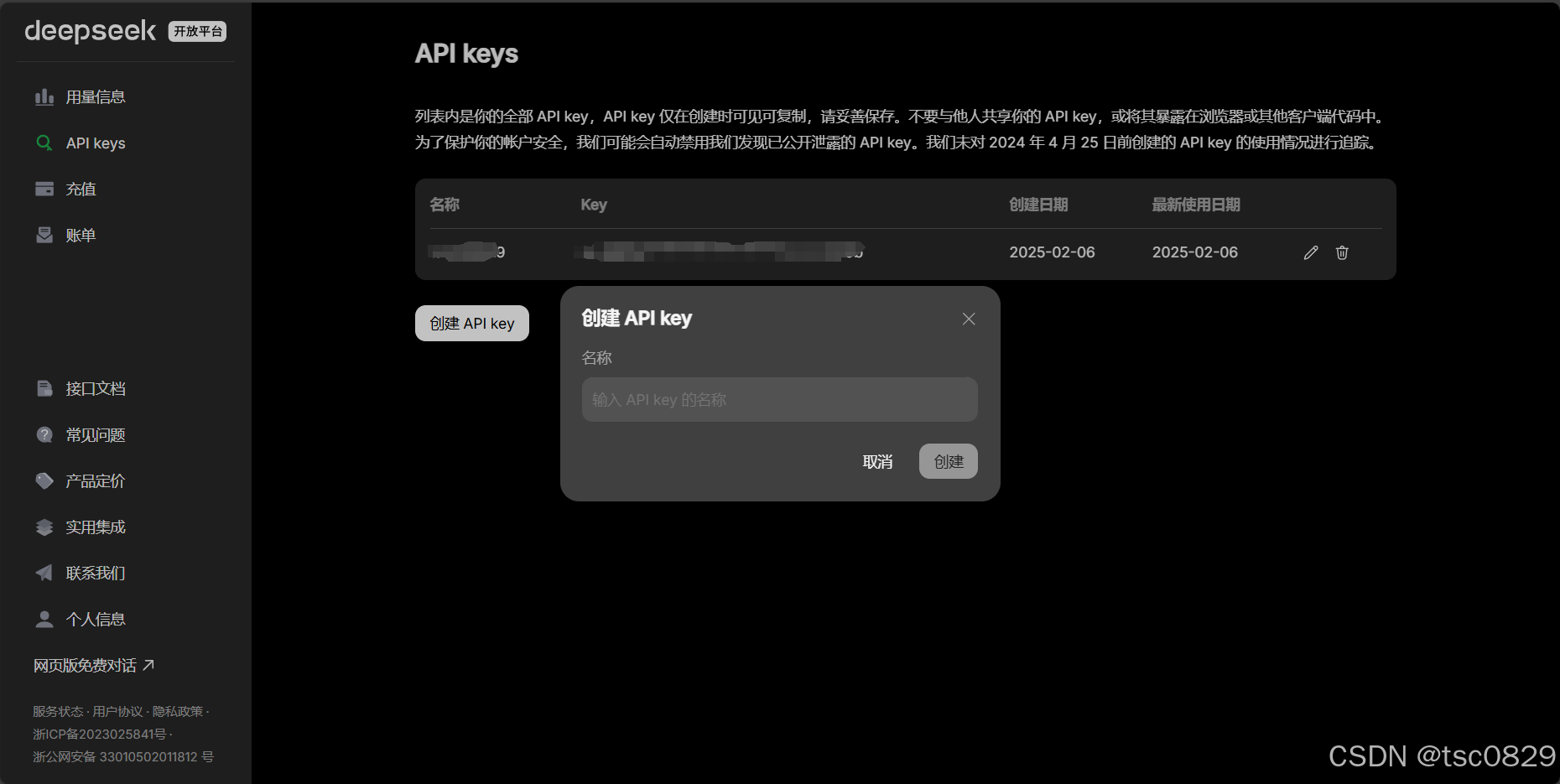Click the 产品定价 price tag icon
Screen dimensions: 1560x784
44,481
